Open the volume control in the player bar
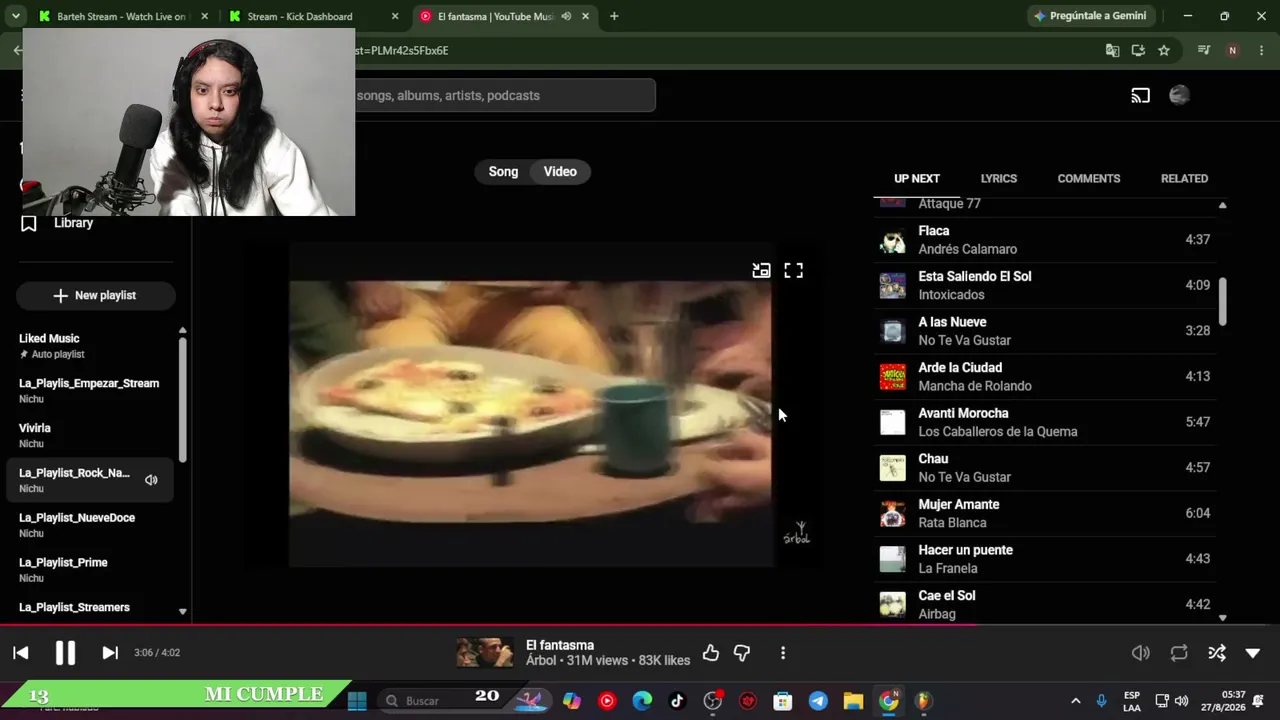Viewport: 1280px width, 720px height. [1140, 653]
